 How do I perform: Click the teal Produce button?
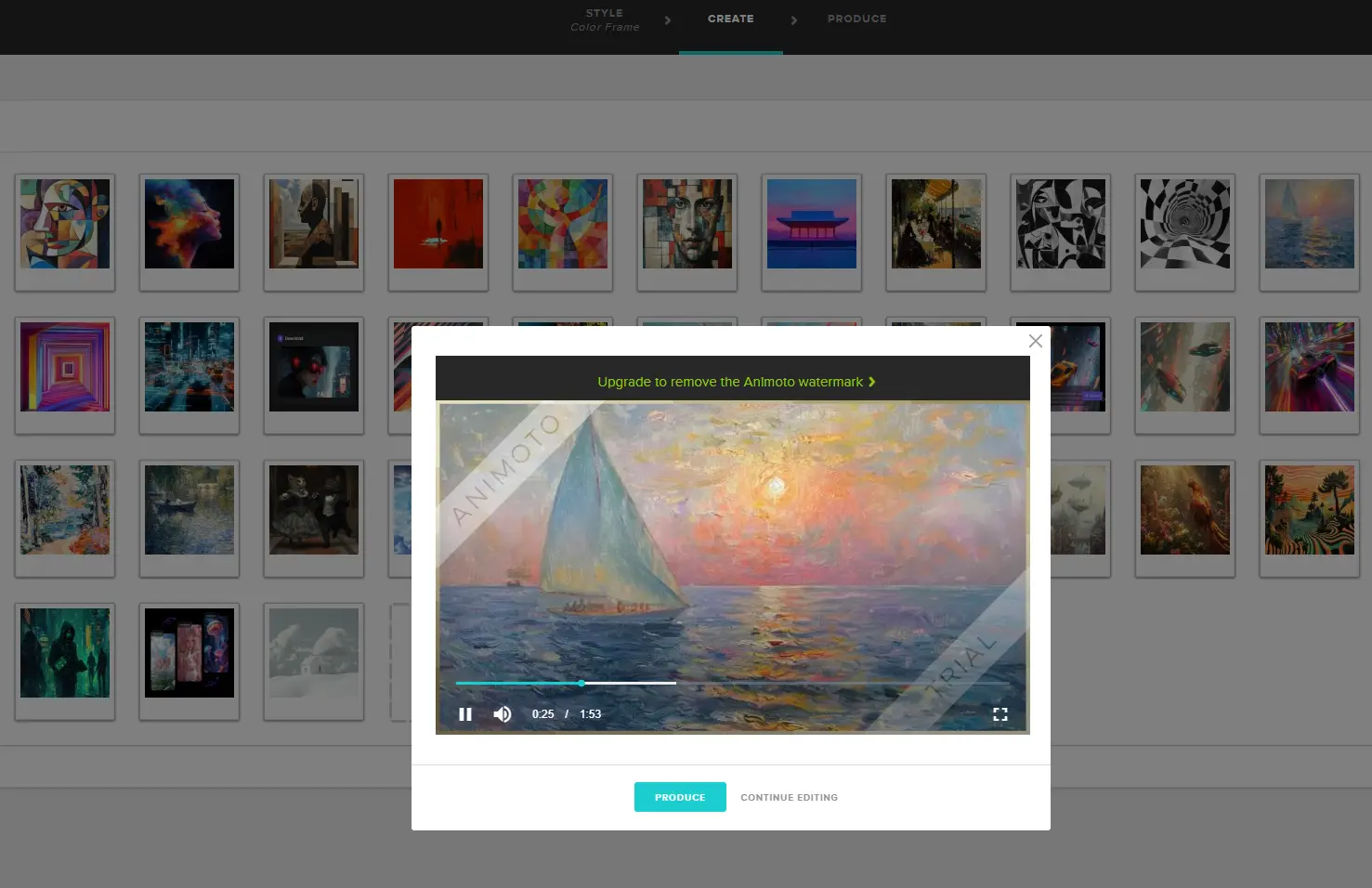click(x=680, y=797)
